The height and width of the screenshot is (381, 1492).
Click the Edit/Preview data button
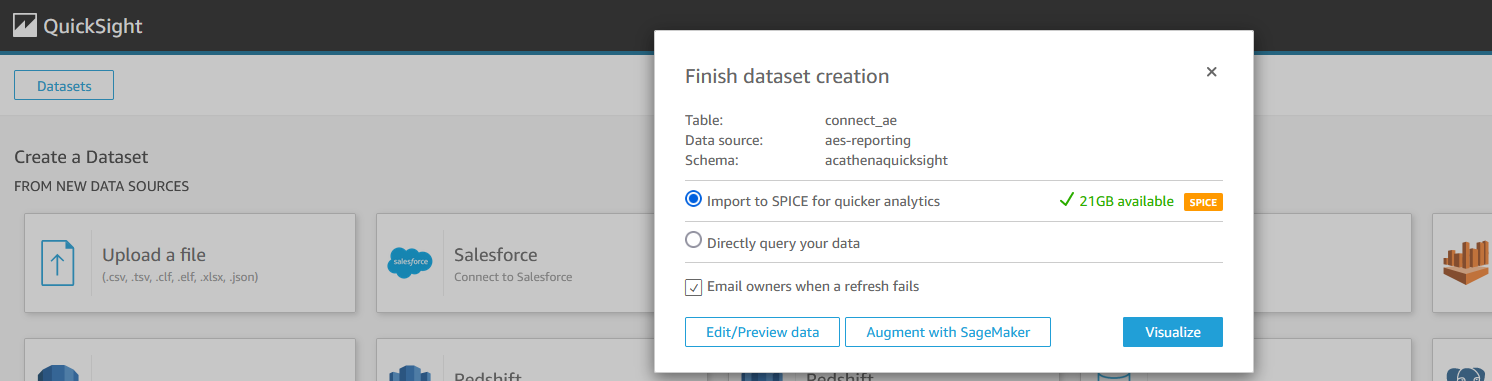pos(762,332)
